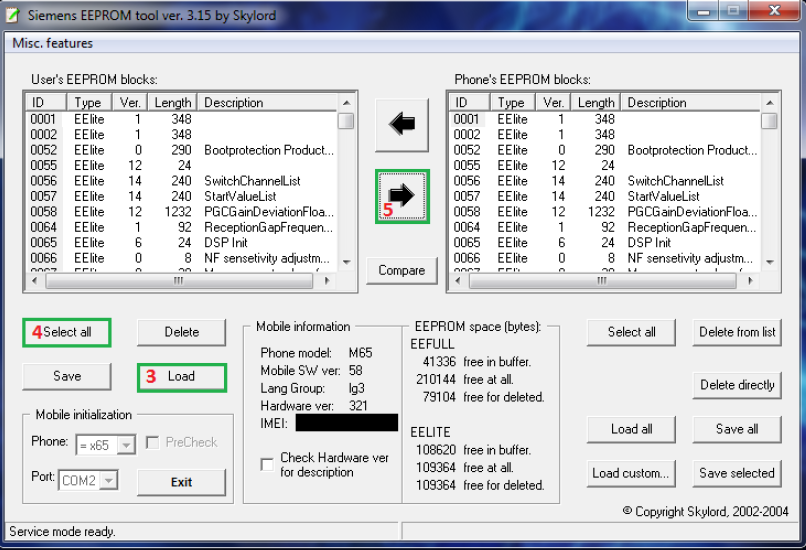This screenshot has height=550, width=806.
Task: Click phone's list scroll down arrow
Action: point(770,262)
